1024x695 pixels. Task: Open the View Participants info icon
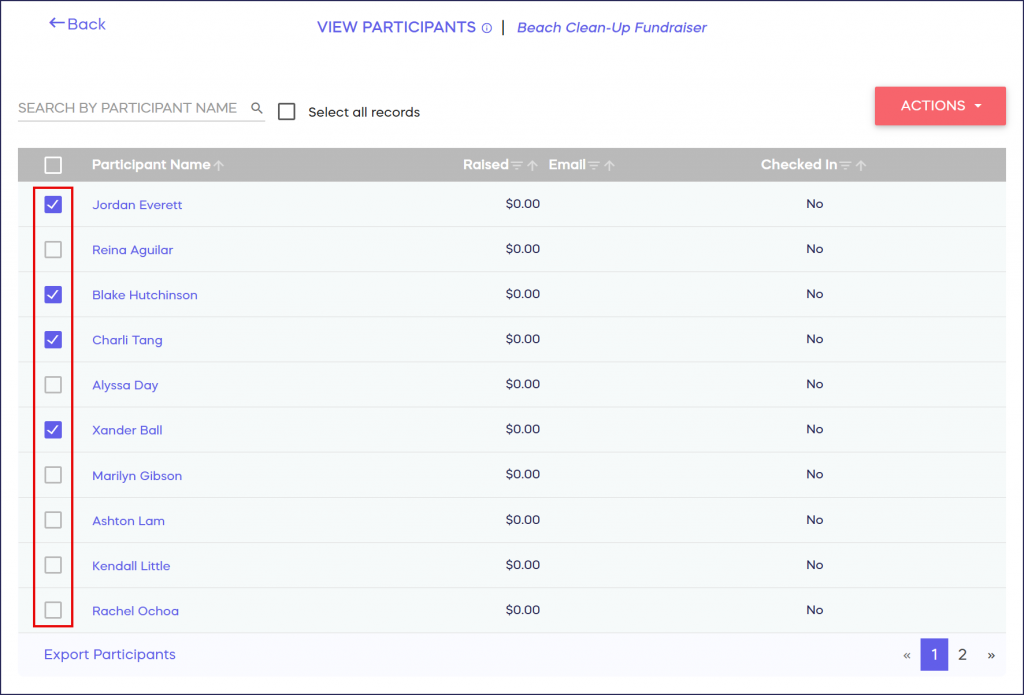pyautogui.click(x=487, y=28)
